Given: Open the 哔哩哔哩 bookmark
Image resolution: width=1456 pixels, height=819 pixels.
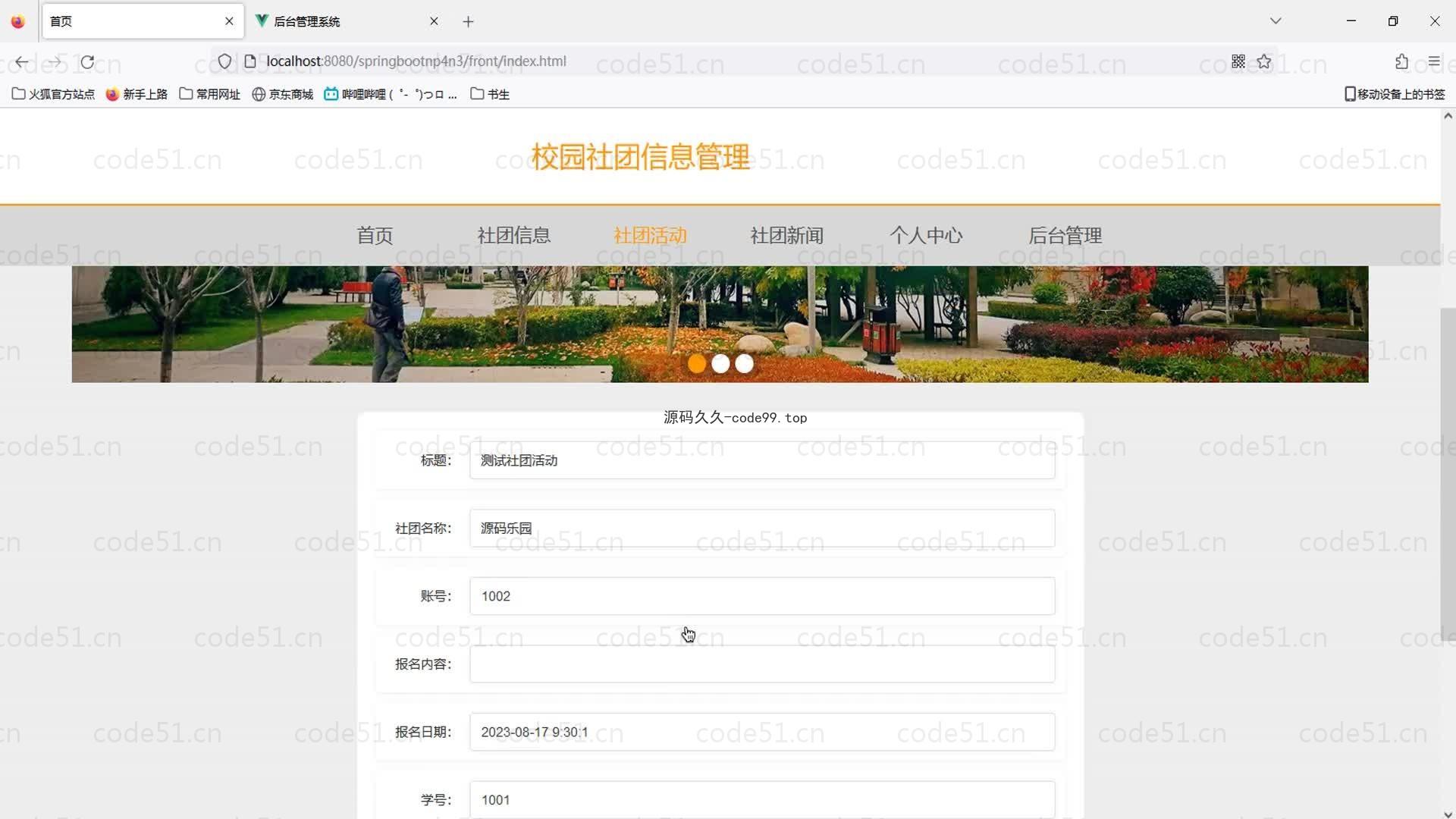Looking at the screenshot, I should click(x=391, y=94).
